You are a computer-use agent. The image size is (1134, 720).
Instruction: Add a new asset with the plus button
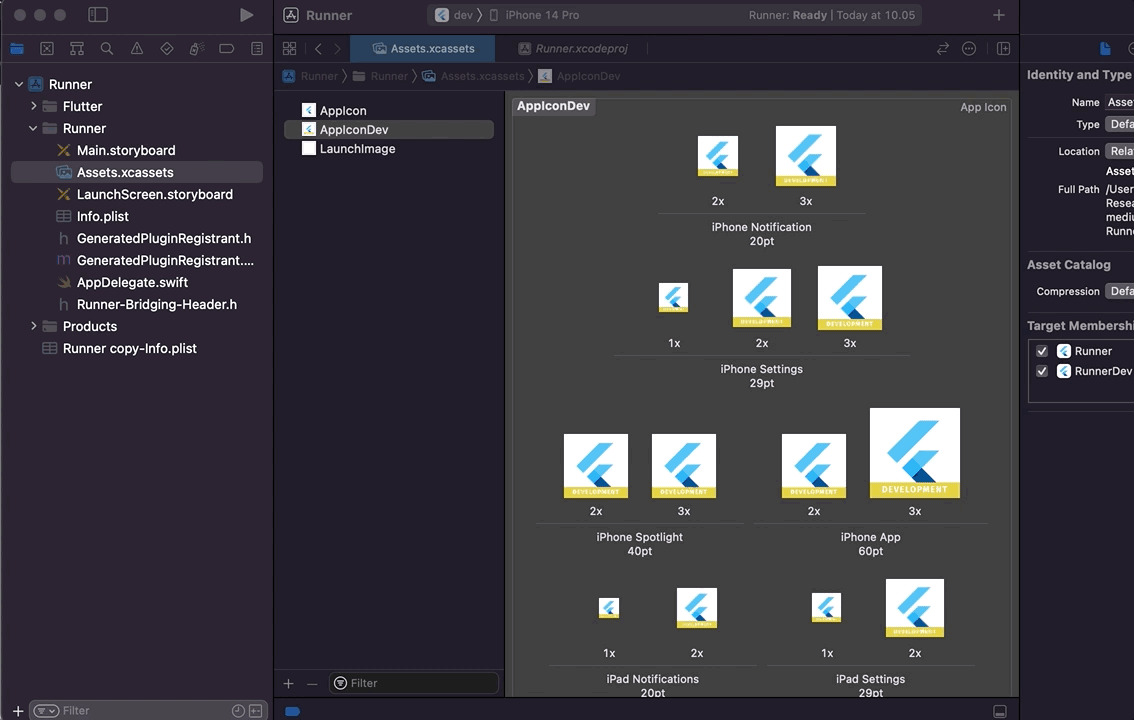(289, 683)
